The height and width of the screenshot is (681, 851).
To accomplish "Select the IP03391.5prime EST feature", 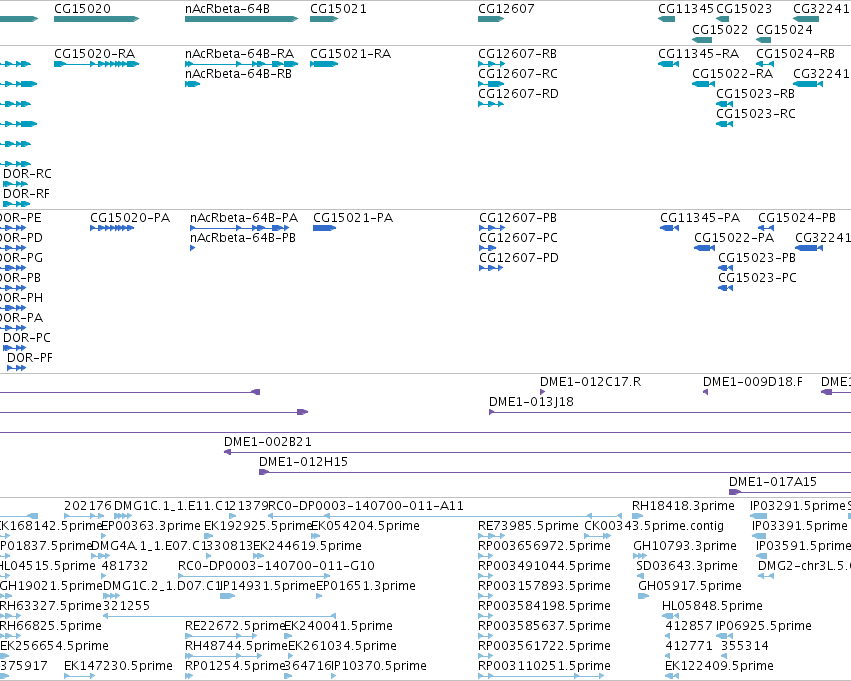I will 759,536.
